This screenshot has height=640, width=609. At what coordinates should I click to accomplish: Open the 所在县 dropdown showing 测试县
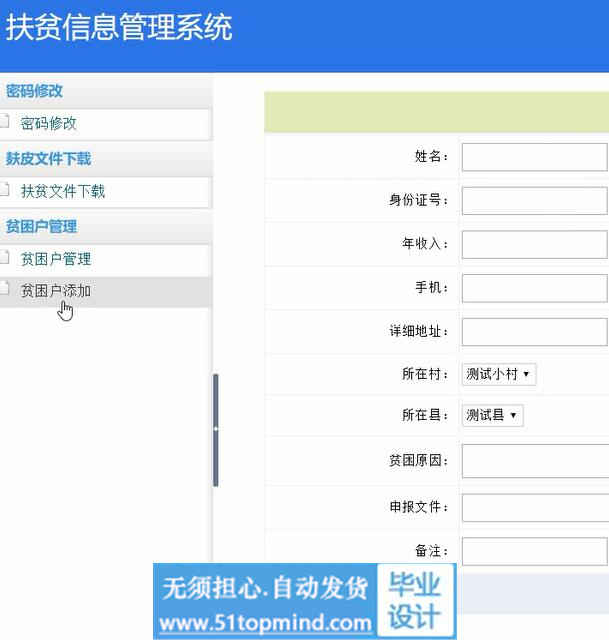492,415
